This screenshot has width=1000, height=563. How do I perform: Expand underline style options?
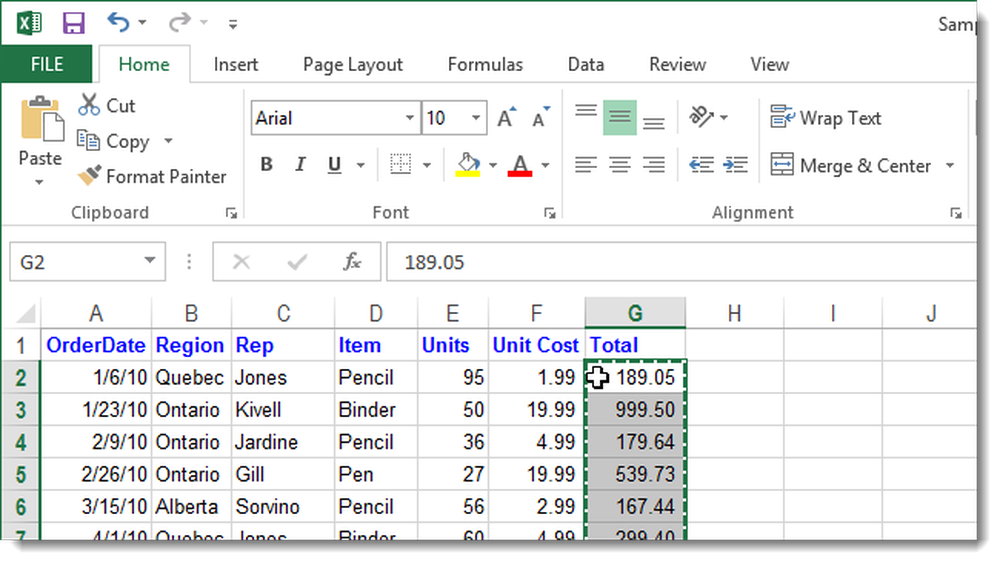pos(360,166)
